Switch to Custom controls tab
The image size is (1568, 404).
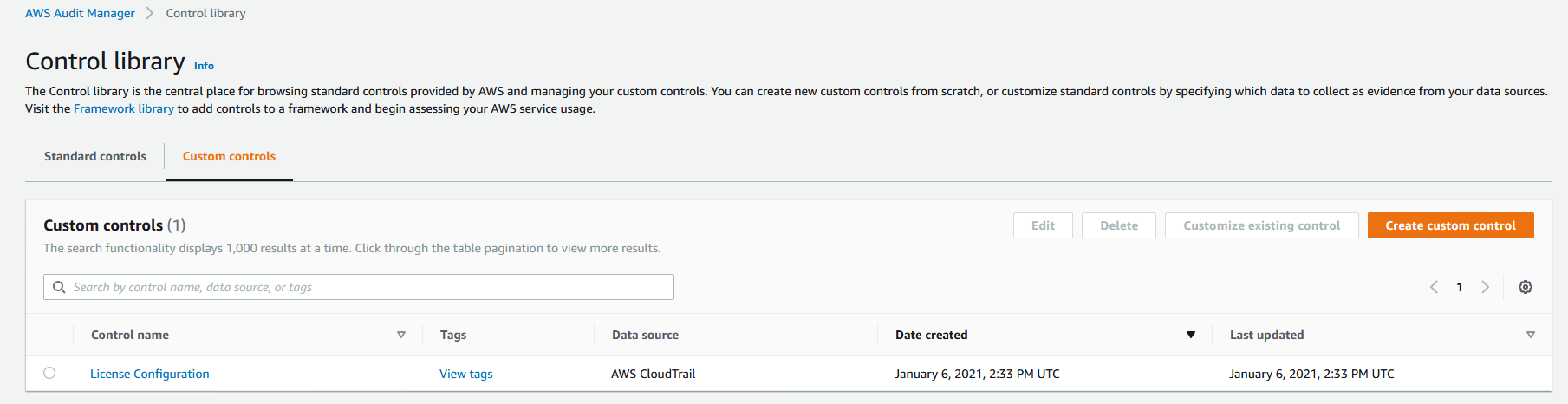tap(229, 156)
